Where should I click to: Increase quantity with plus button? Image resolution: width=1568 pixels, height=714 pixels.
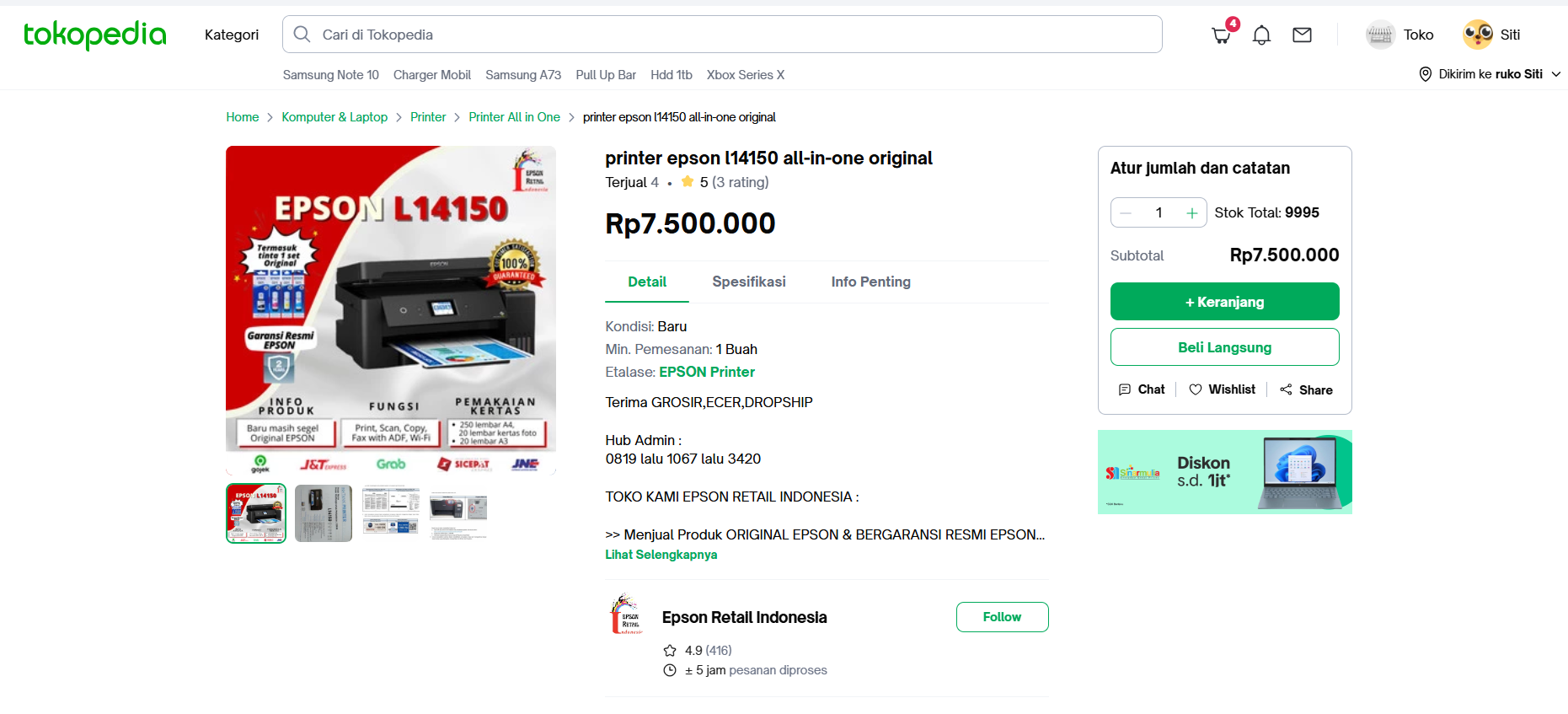pyautogui.click(x=1191, y=213)
